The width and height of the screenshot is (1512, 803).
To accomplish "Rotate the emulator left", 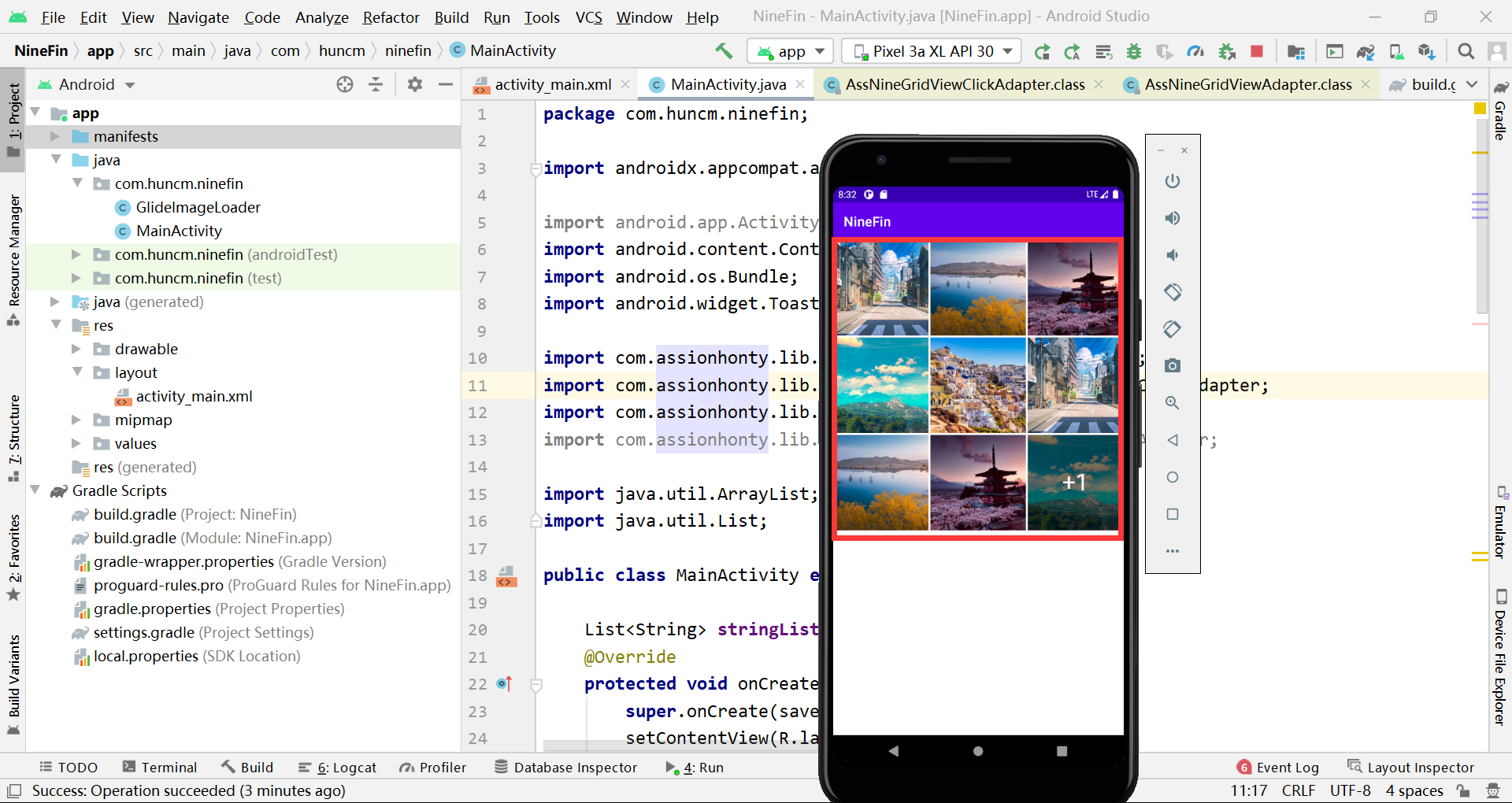I will (1173, 292).
